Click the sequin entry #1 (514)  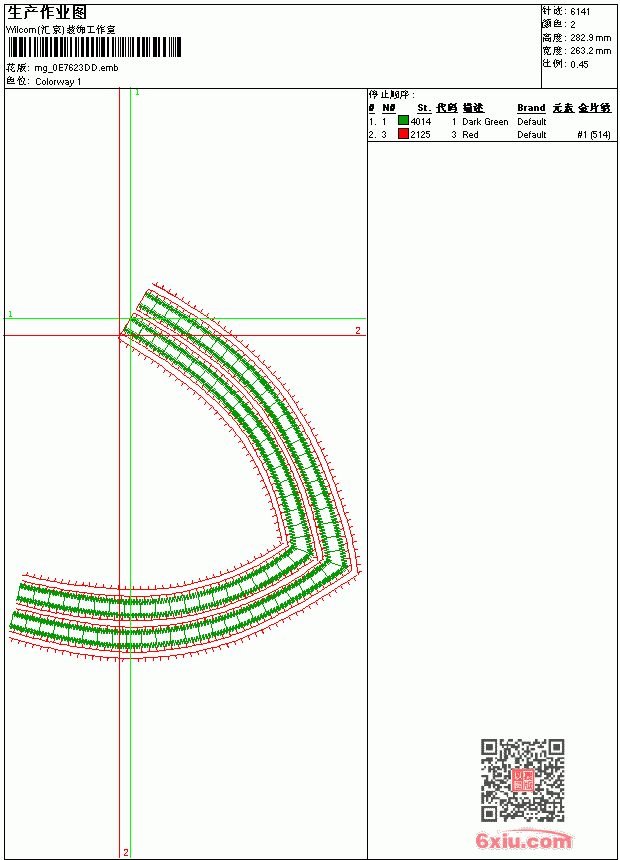(594, 134)
